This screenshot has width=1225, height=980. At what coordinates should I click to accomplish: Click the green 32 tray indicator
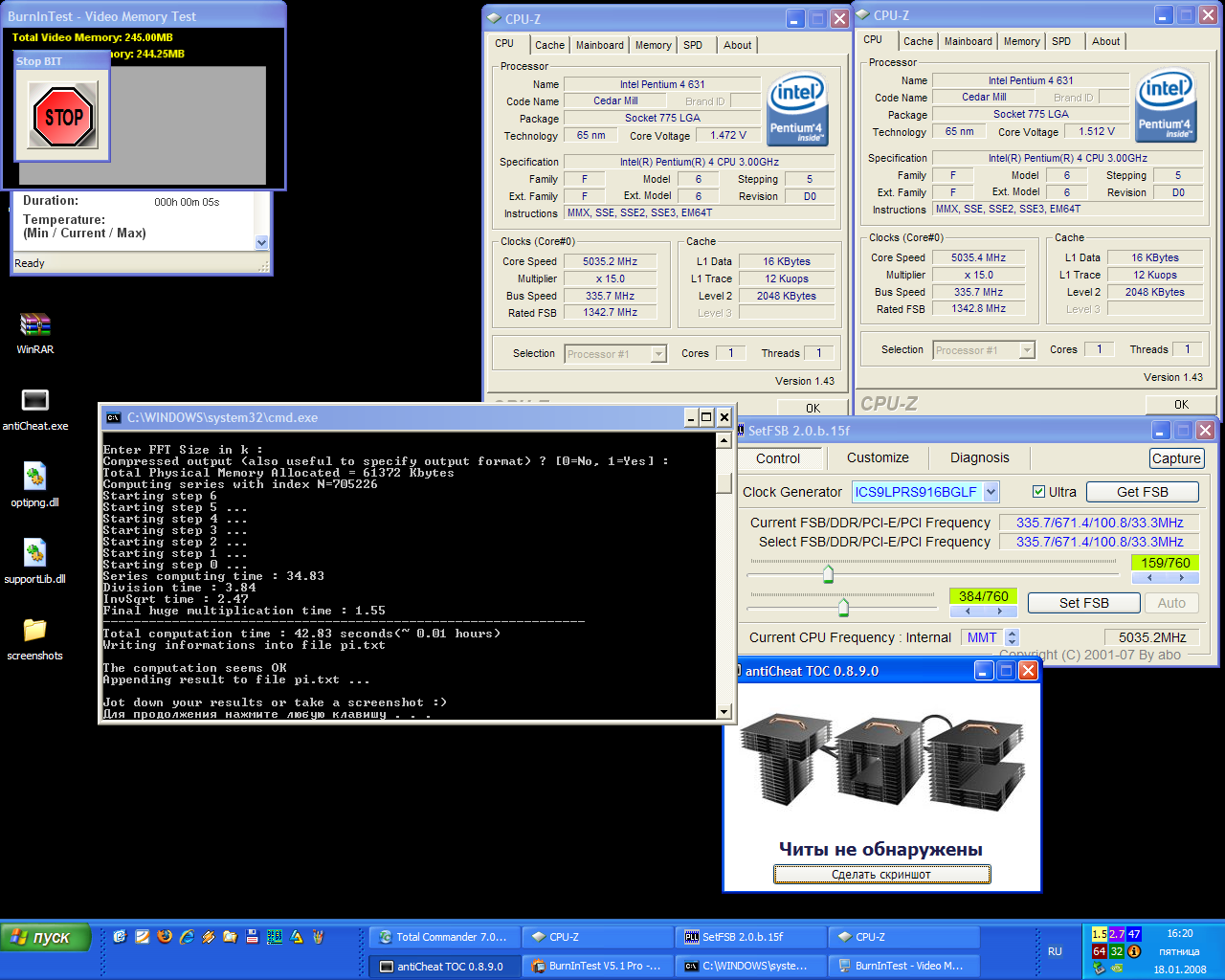click(1117, 951)
